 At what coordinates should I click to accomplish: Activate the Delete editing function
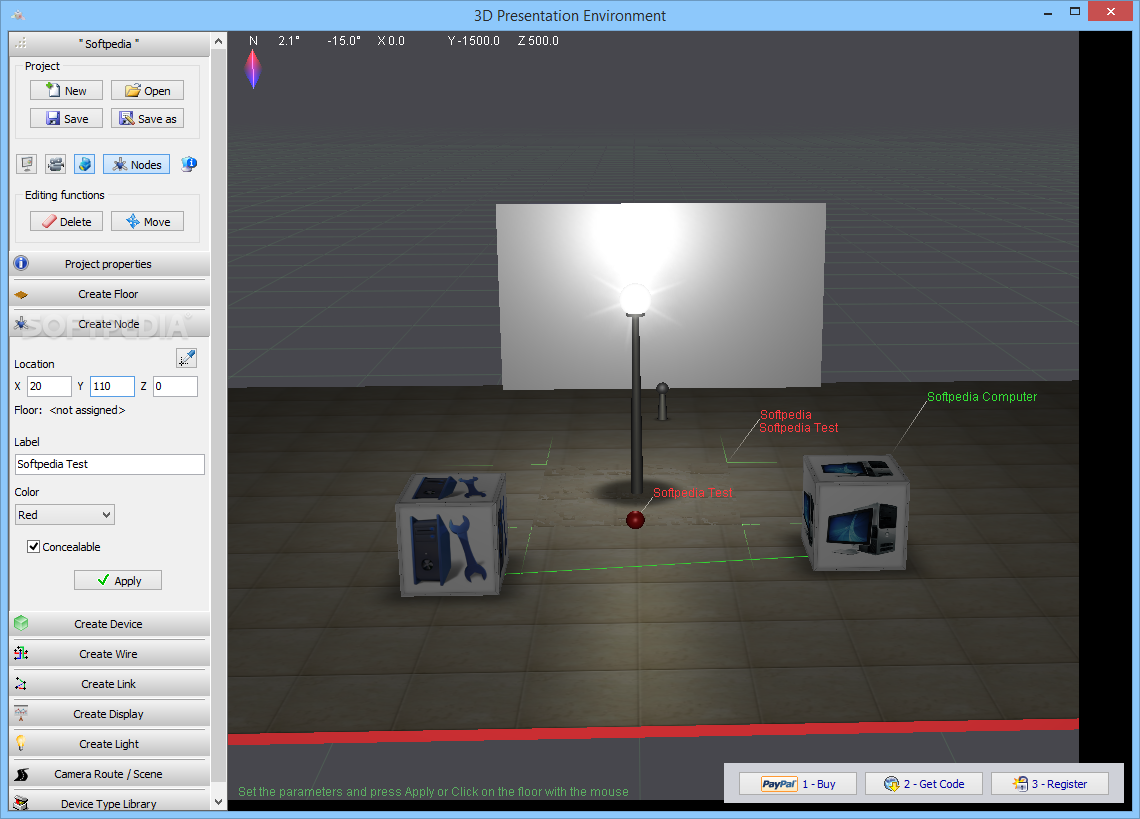coord(66,221)
